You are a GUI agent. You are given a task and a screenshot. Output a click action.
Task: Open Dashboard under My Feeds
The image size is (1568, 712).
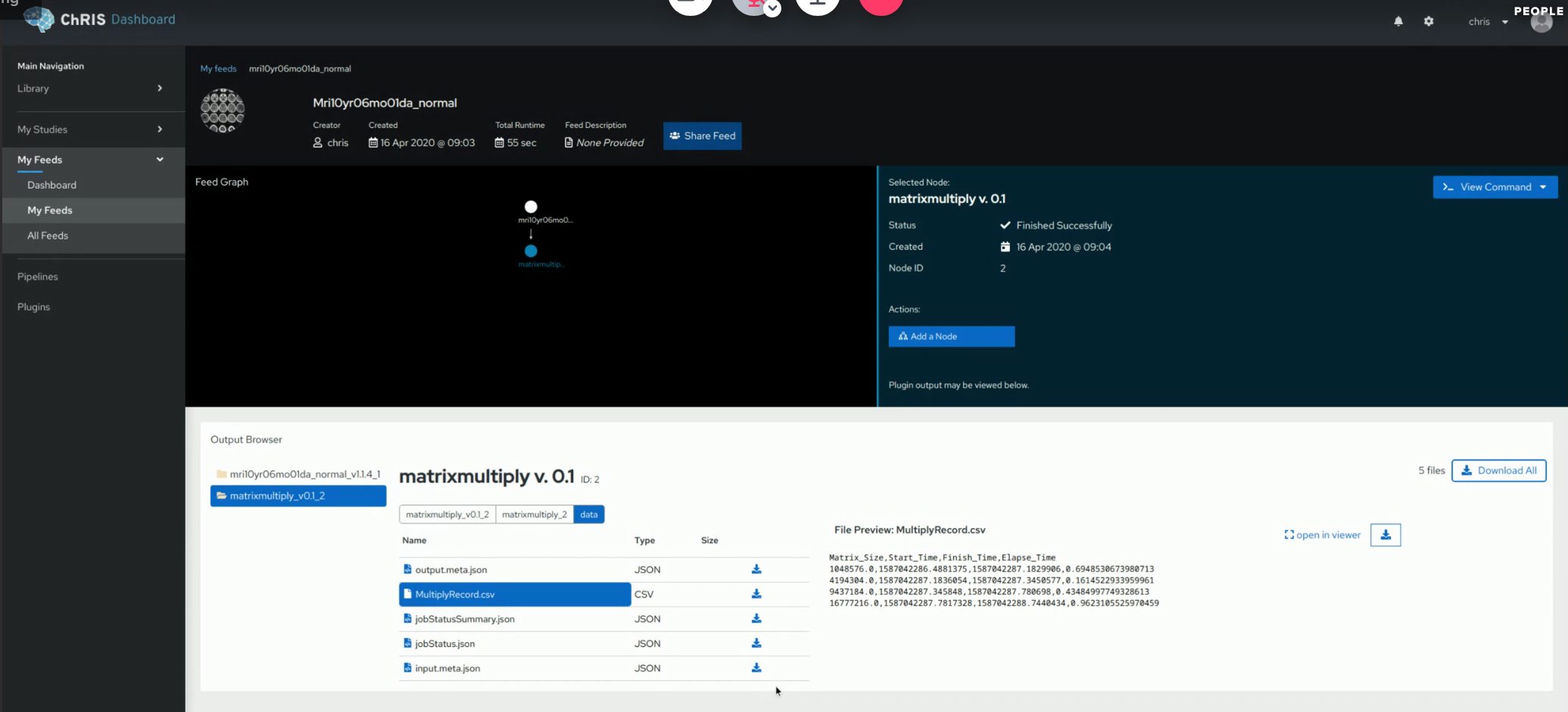click(x=51, y=185)
